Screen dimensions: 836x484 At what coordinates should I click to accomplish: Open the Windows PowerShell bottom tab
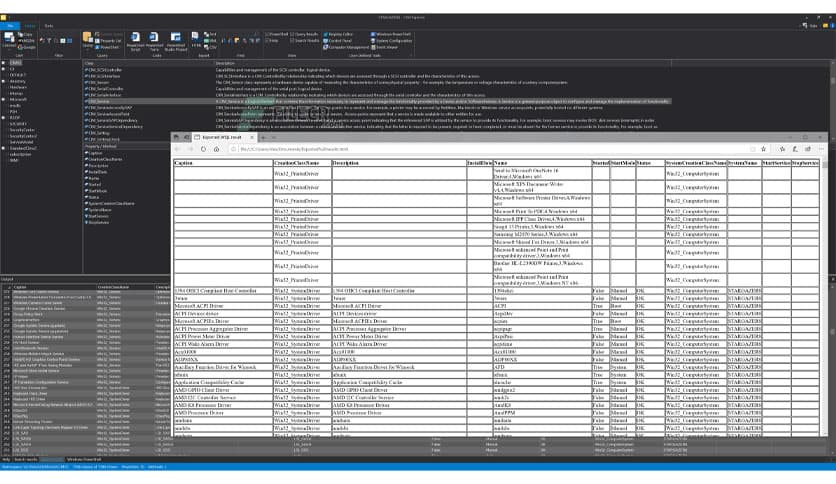[x=84, y=459]
